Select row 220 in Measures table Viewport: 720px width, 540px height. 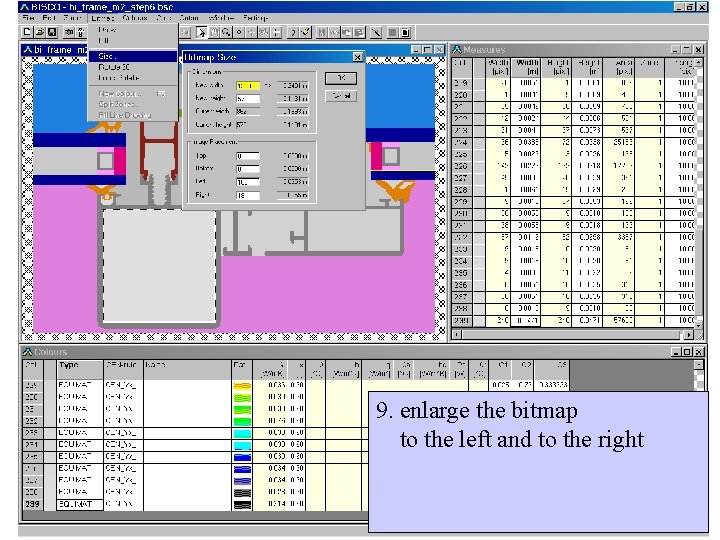point(461,95)
